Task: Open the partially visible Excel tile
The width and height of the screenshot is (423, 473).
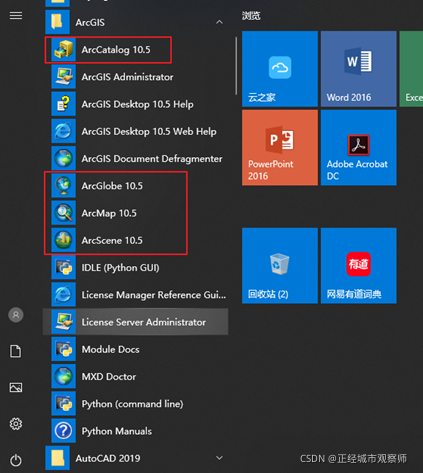Action: [411, 69]
